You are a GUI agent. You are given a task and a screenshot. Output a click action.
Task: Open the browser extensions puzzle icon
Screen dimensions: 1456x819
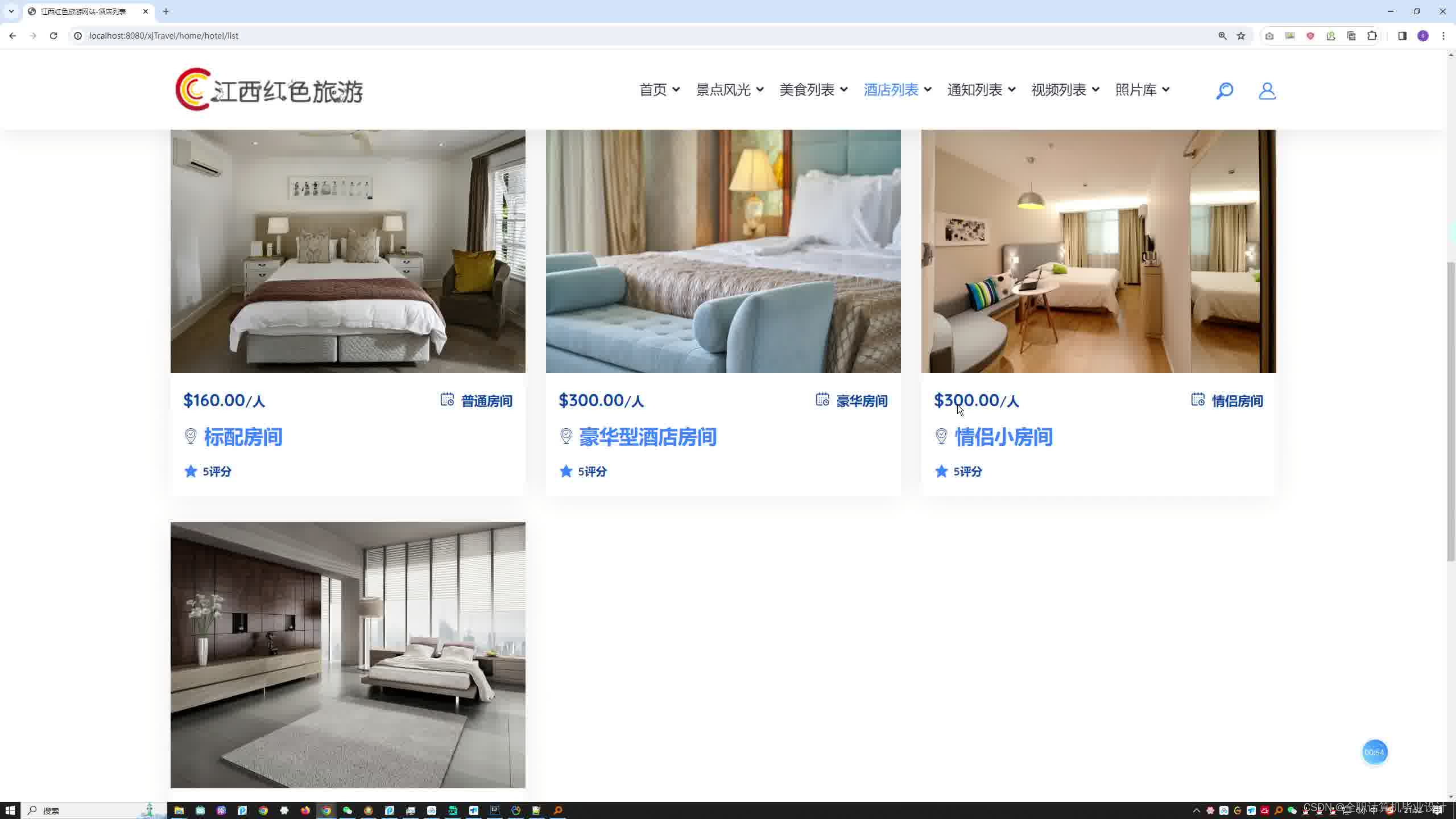1372,36
